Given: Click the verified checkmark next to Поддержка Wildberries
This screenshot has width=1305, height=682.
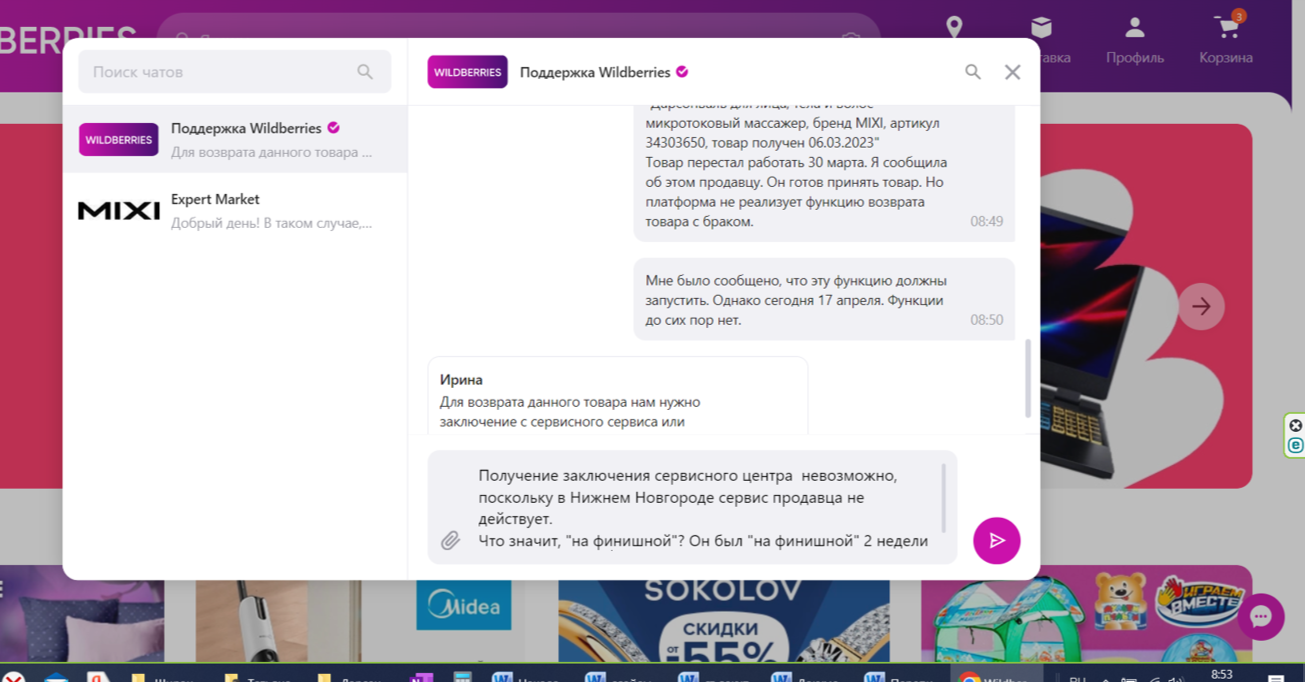Looking at the screenshot, I should coord(683,72).
